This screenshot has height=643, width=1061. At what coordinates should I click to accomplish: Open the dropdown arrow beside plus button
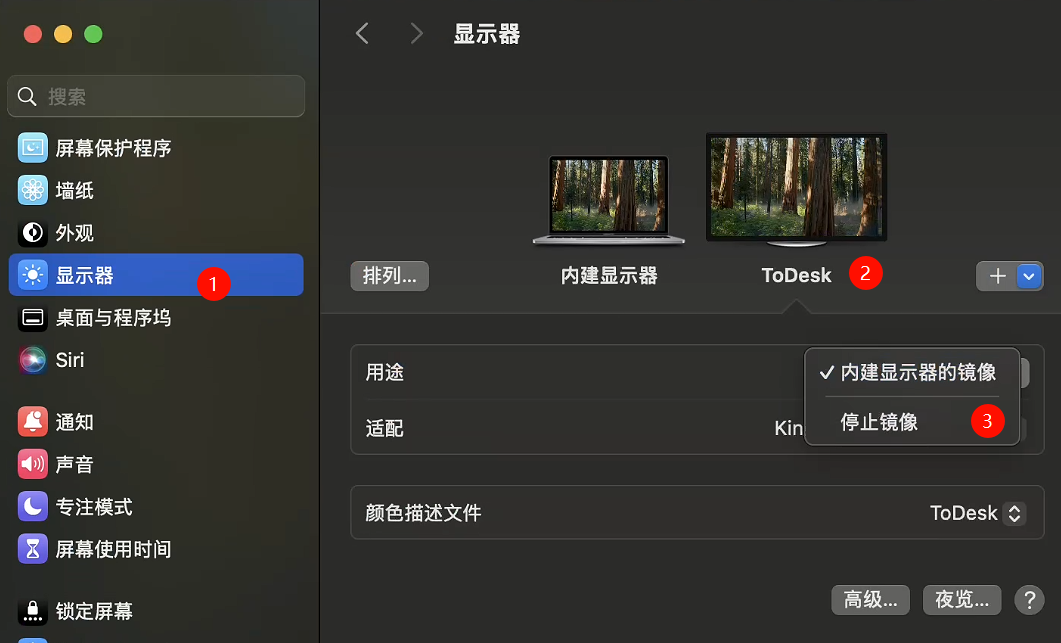pyautogui.click(x=1030, y=276)
